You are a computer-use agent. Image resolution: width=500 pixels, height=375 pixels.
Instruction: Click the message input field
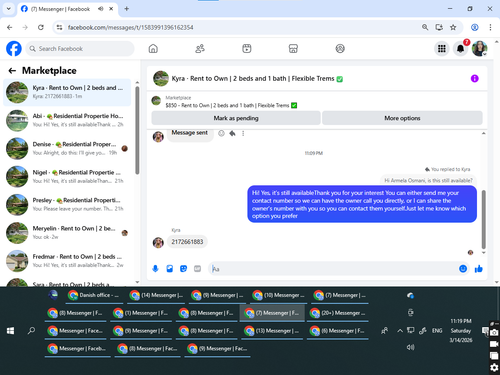coord(333,269)
